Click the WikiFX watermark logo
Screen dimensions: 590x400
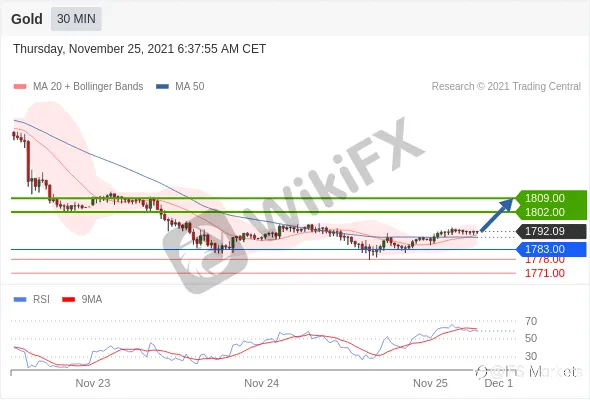(293, 205)
